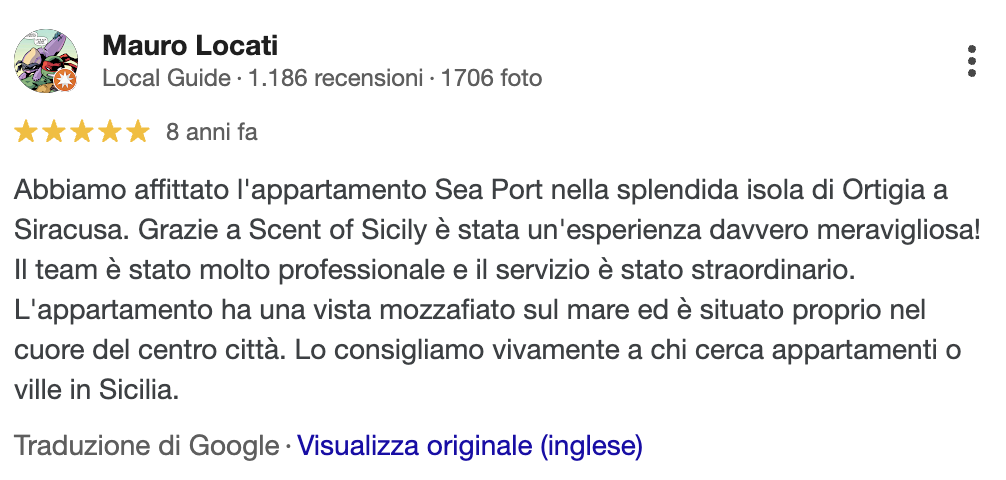Click the first rating star
This screenshot has height=480, width=1006.
pos(26,132)
